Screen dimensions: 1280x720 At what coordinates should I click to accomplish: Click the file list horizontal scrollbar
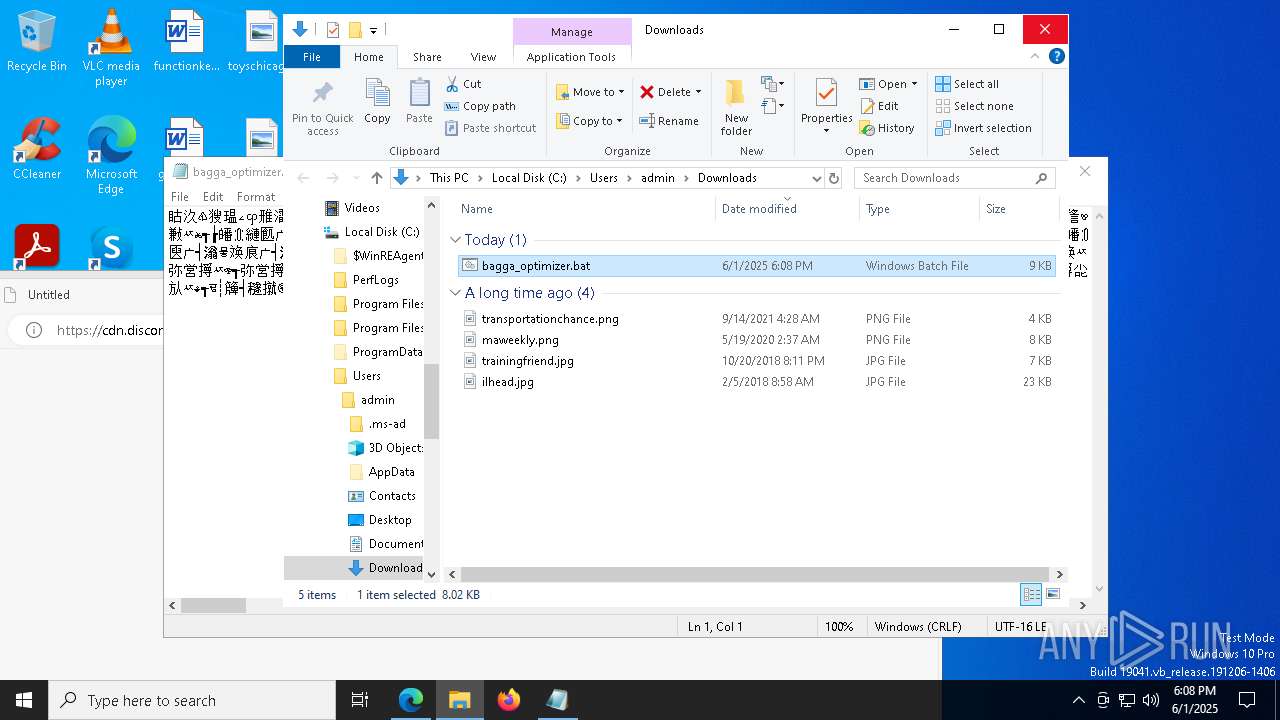coord(755,574)
